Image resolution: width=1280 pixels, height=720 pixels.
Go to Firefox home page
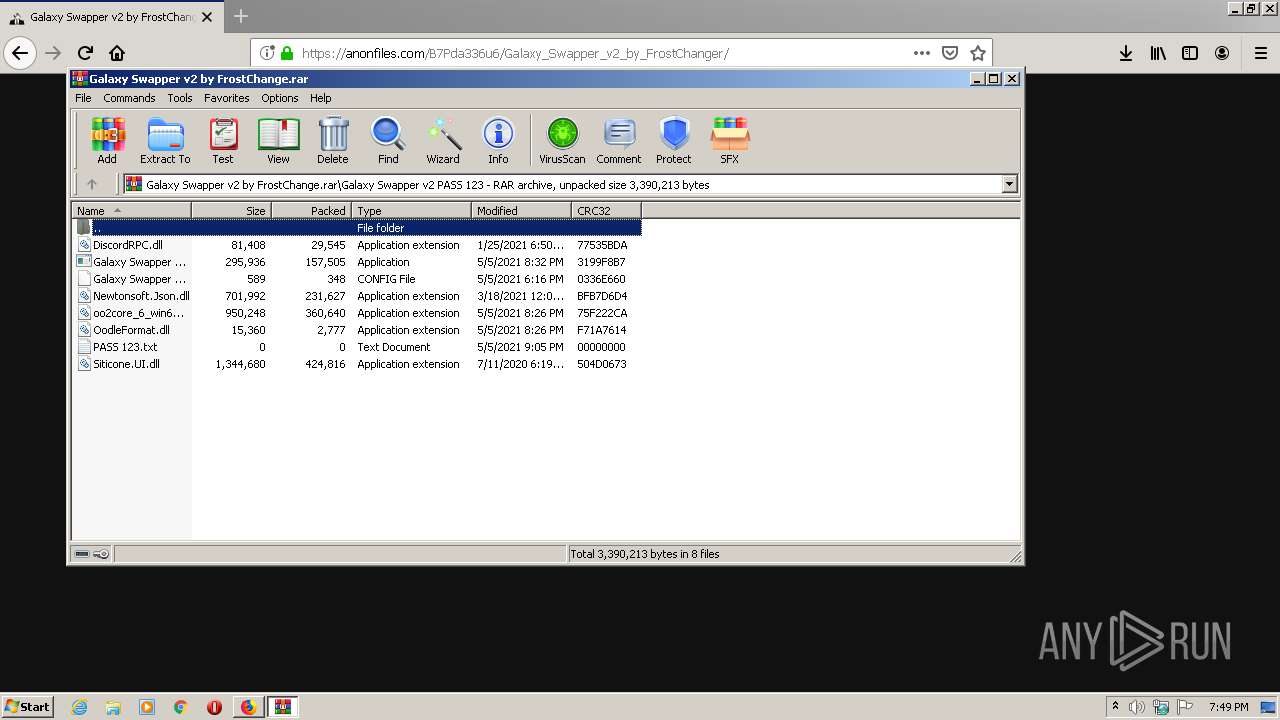(x=117, y=53)
